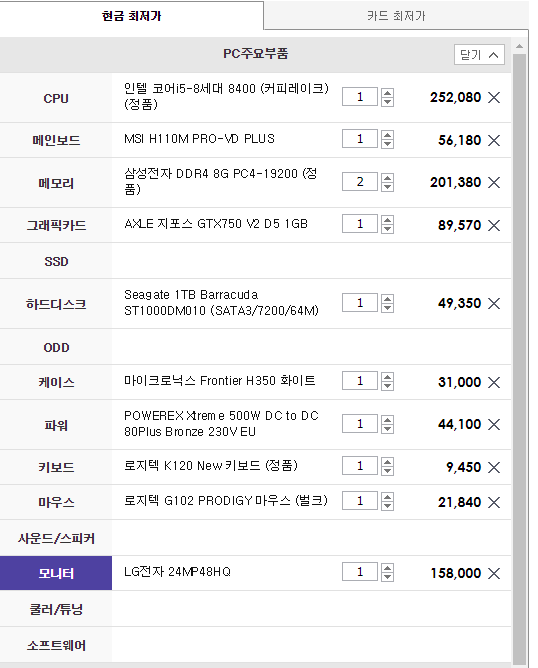Delete the Seagate 1TB hard disk row

494,303
